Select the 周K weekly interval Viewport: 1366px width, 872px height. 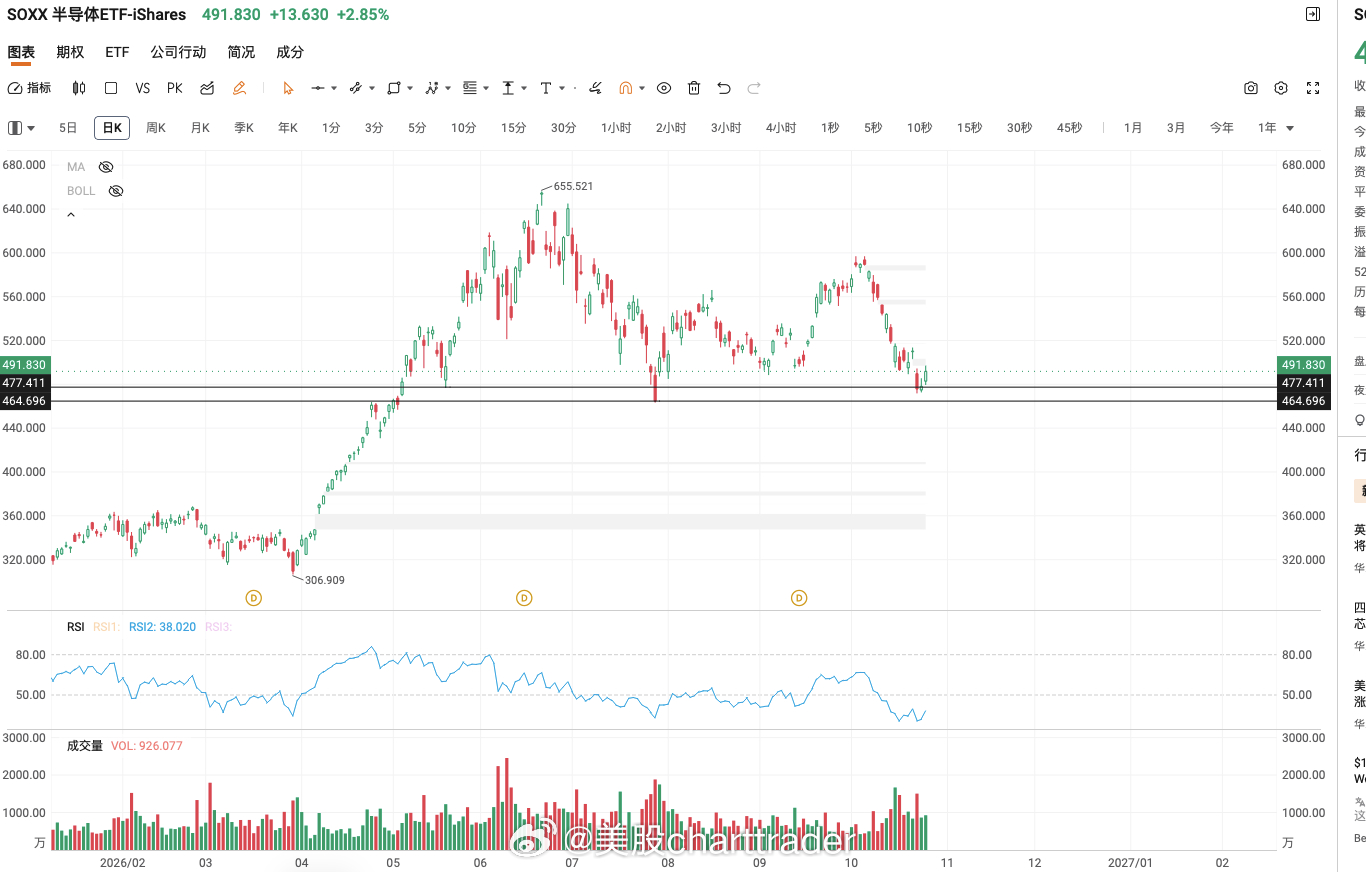pyautogui.click(x=156, y=128)
